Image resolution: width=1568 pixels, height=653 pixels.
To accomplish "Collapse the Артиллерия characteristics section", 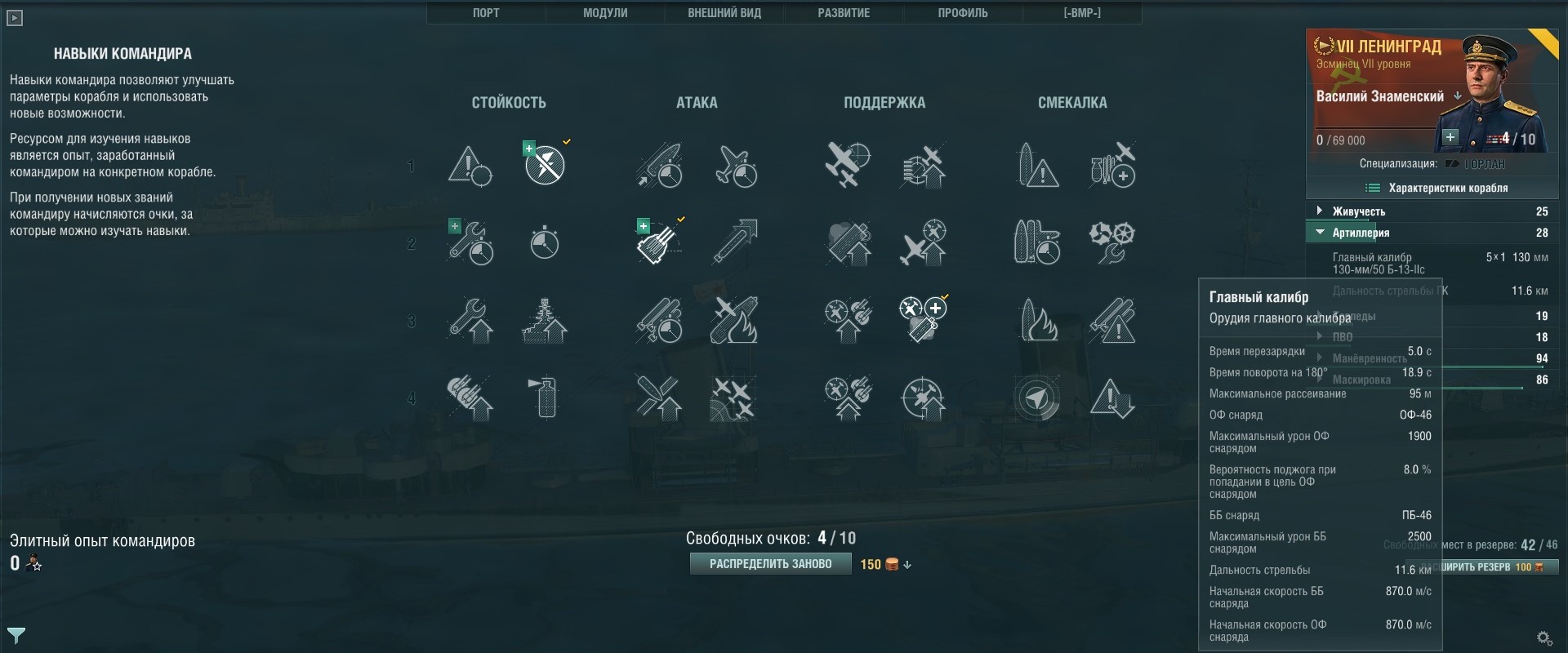I will [1432, 233].
